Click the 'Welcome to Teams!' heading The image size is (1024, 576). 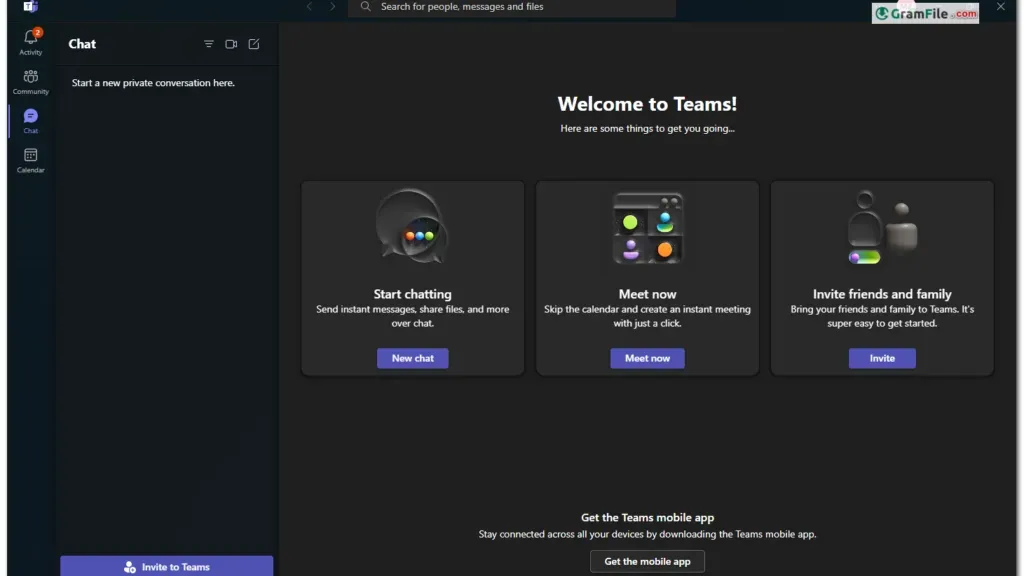click(647, 104)
